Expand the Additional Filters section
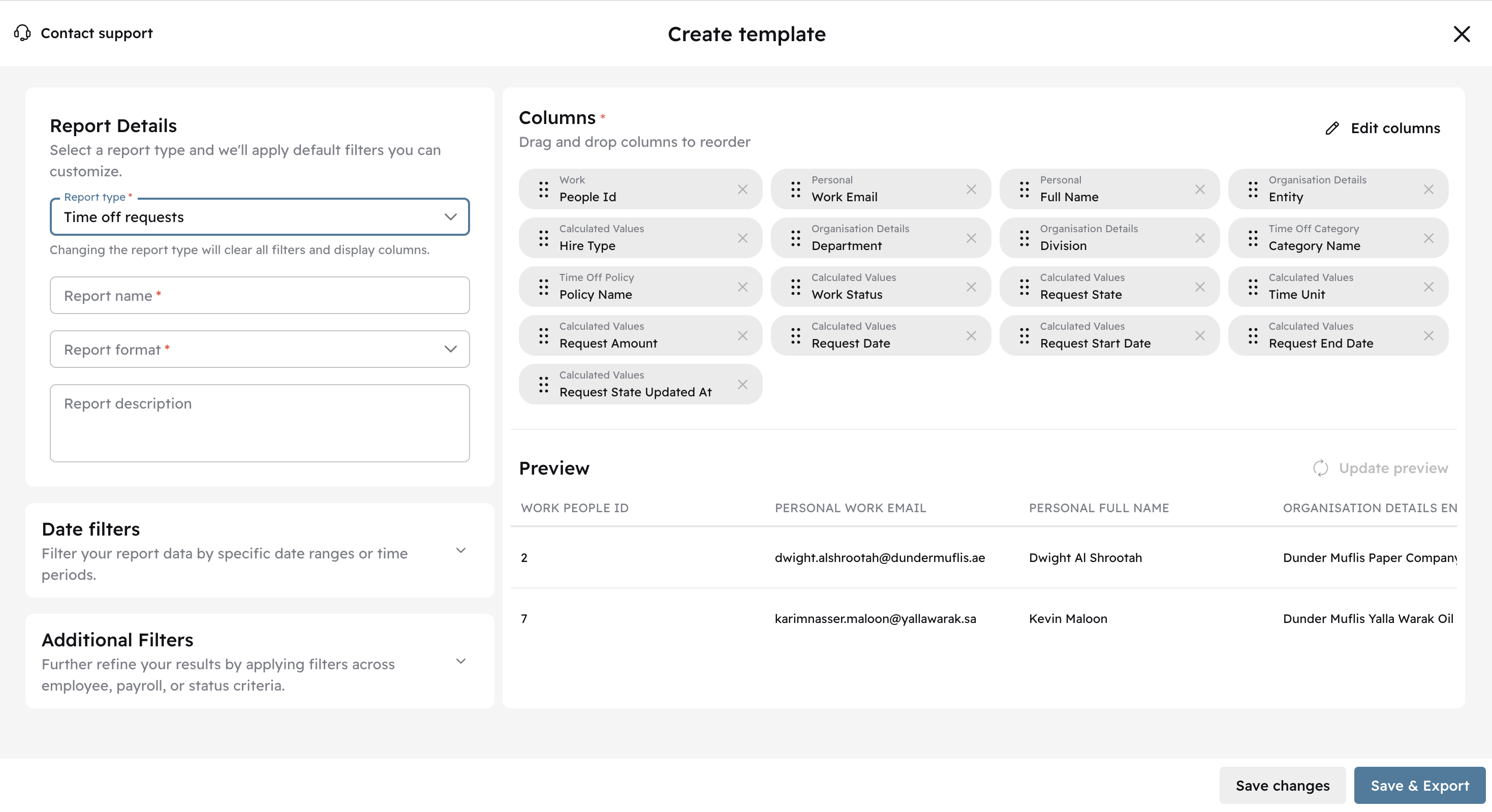 click(x=460, y=662)
